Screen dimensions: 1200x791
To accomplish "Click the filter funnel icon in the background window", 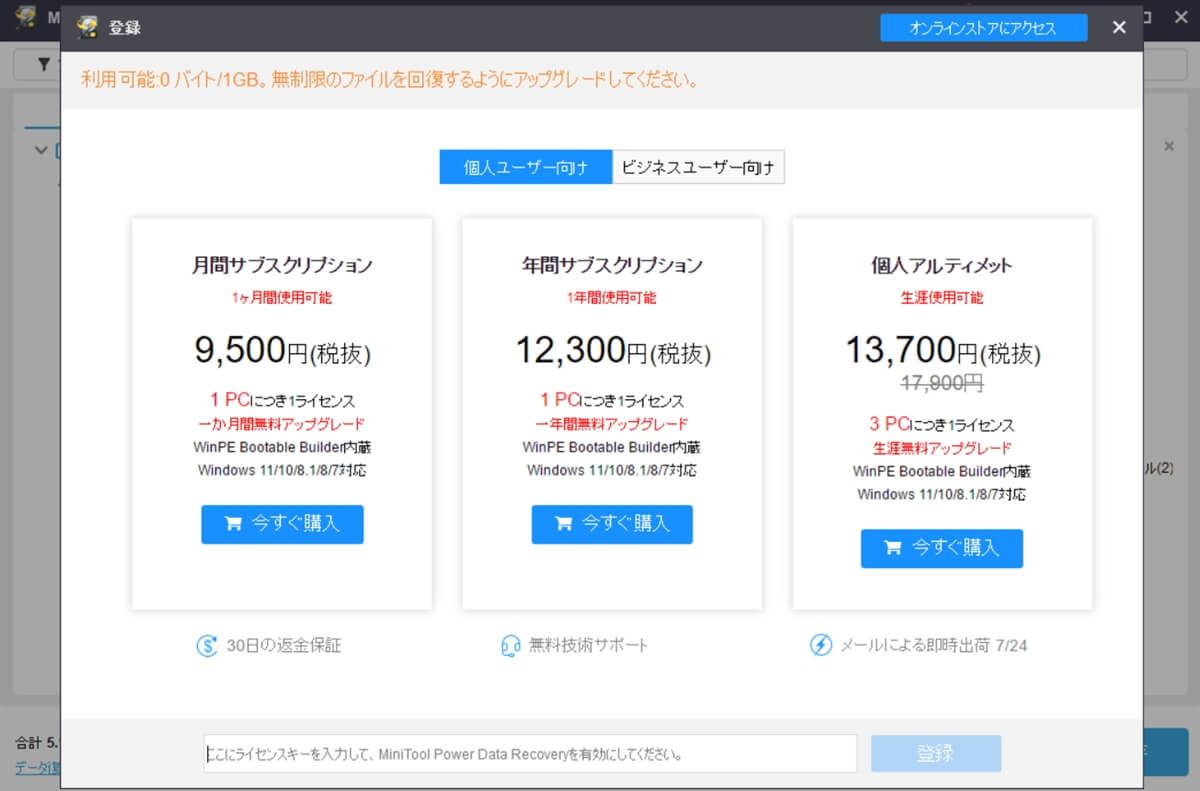I will tap(44, 65).
